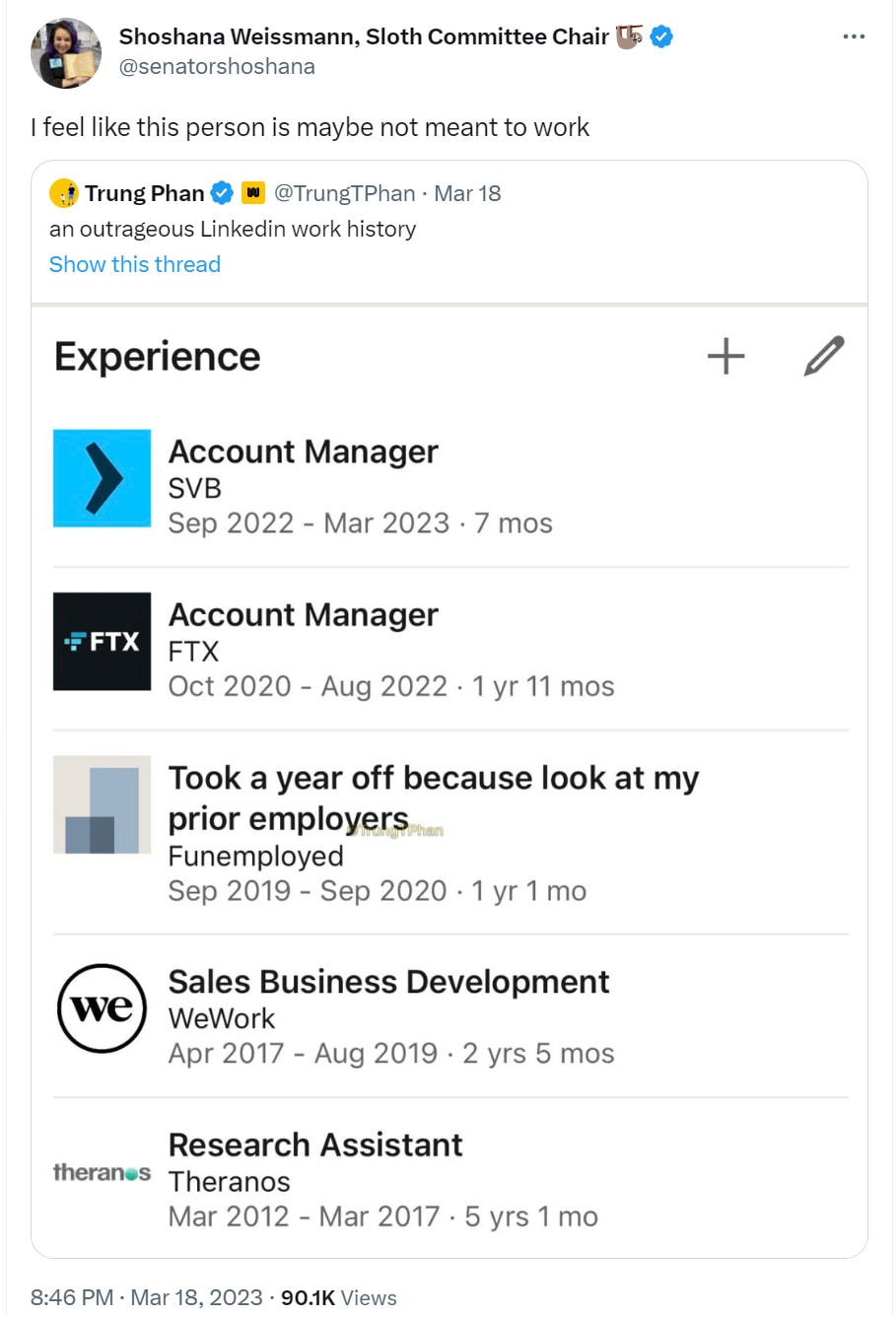Click the Shoshana Weissmann display name
The width and height of the screenshot is (896, 1317).
point(364,36)
